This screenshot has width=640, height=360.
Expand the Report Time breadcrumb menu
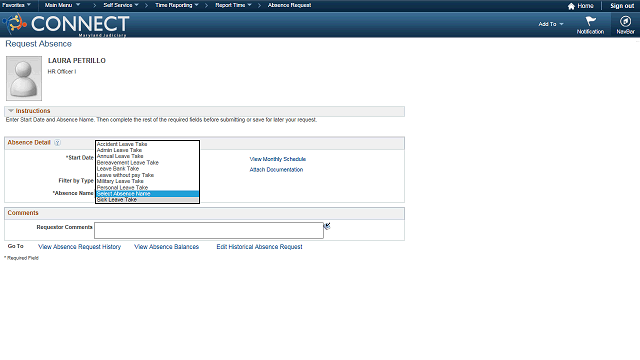click(x=233, y=5)
